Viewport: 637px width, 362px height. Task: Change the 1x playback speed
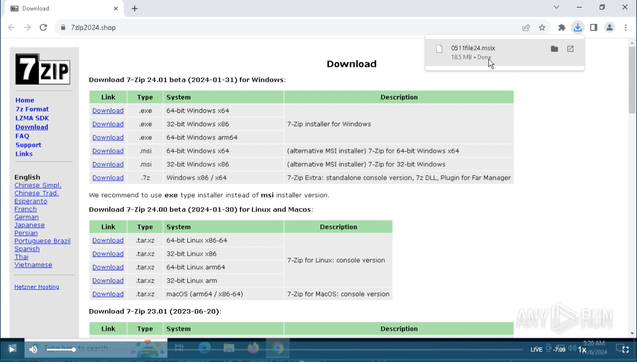(x=582, y=350)
